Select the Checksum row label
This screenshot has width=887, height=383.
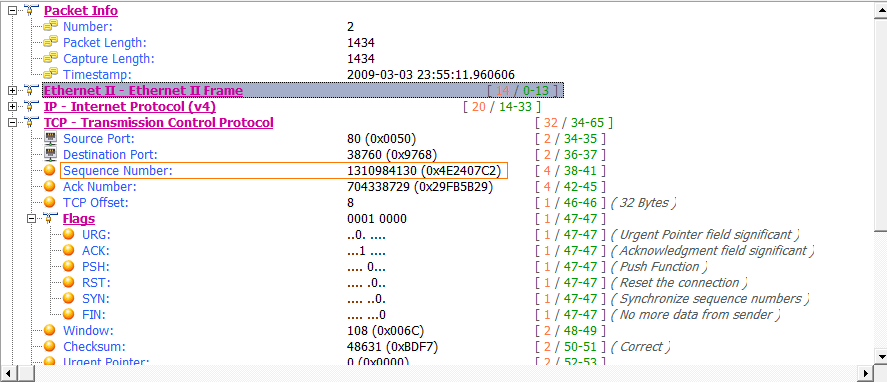click(94, 346)
